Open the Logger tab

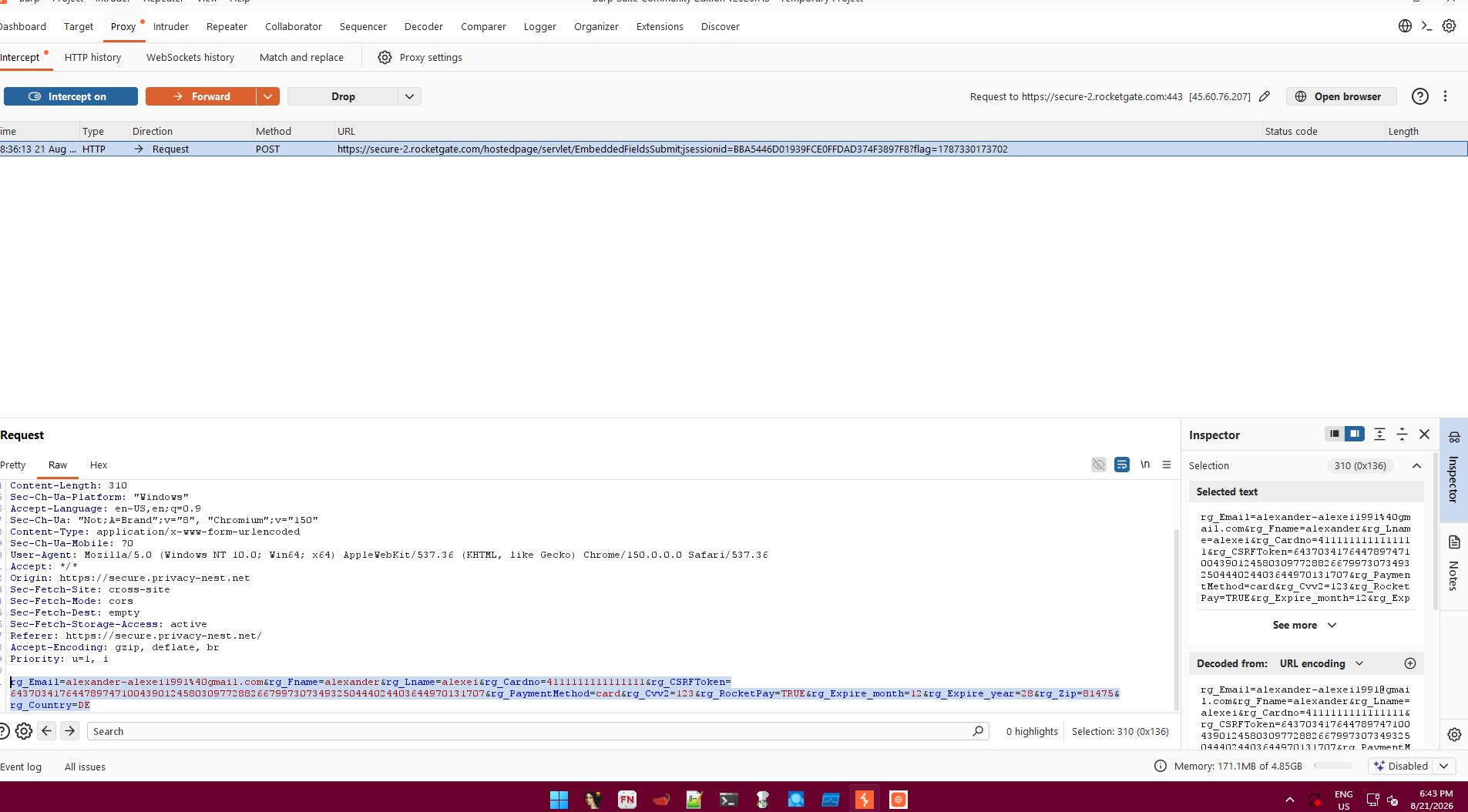point(539,26)
